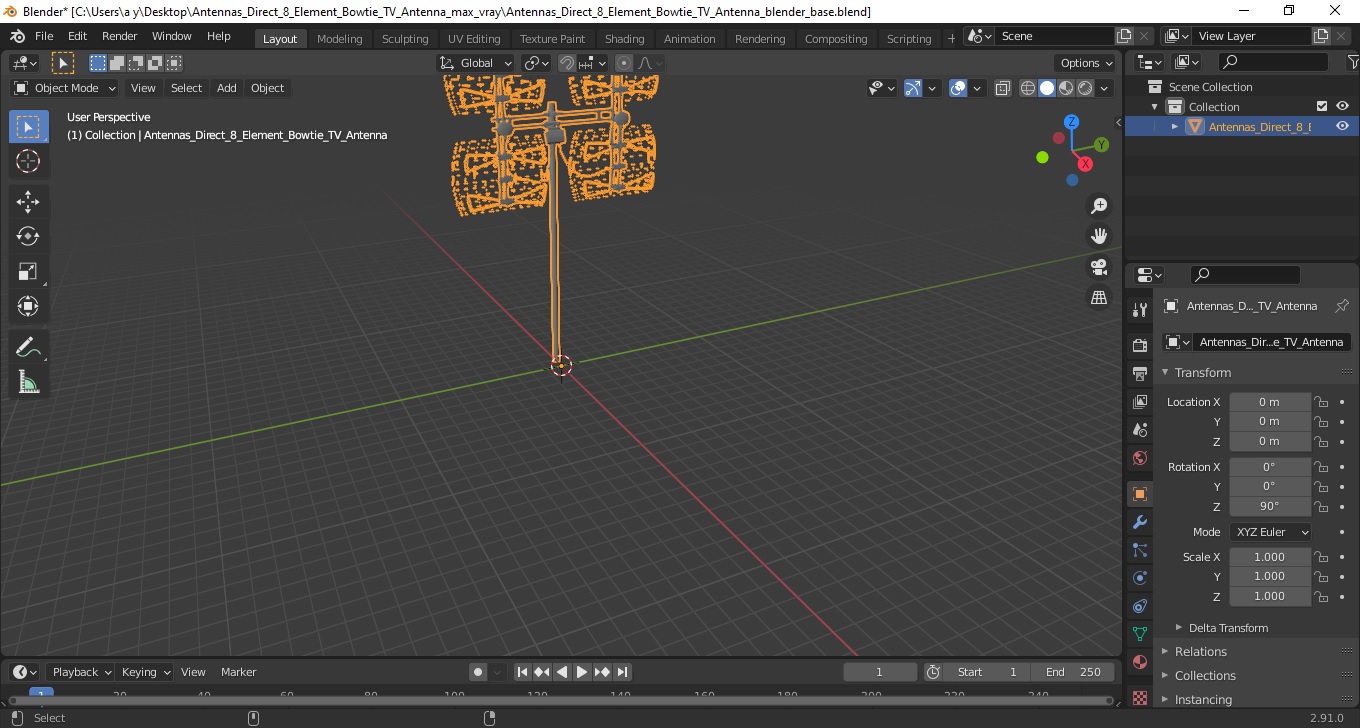The image size is (1360, 728).
Task: Open Global transform orientation dropdown
Action: [476, 63]
